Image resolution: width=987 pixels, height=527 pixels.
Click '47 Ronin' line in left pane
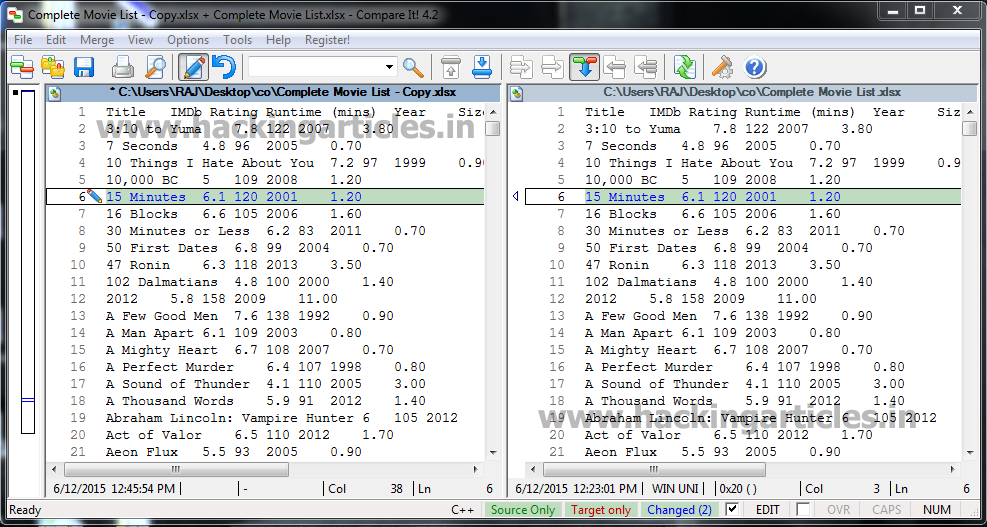pyautogui.click(x=236, y=265)
